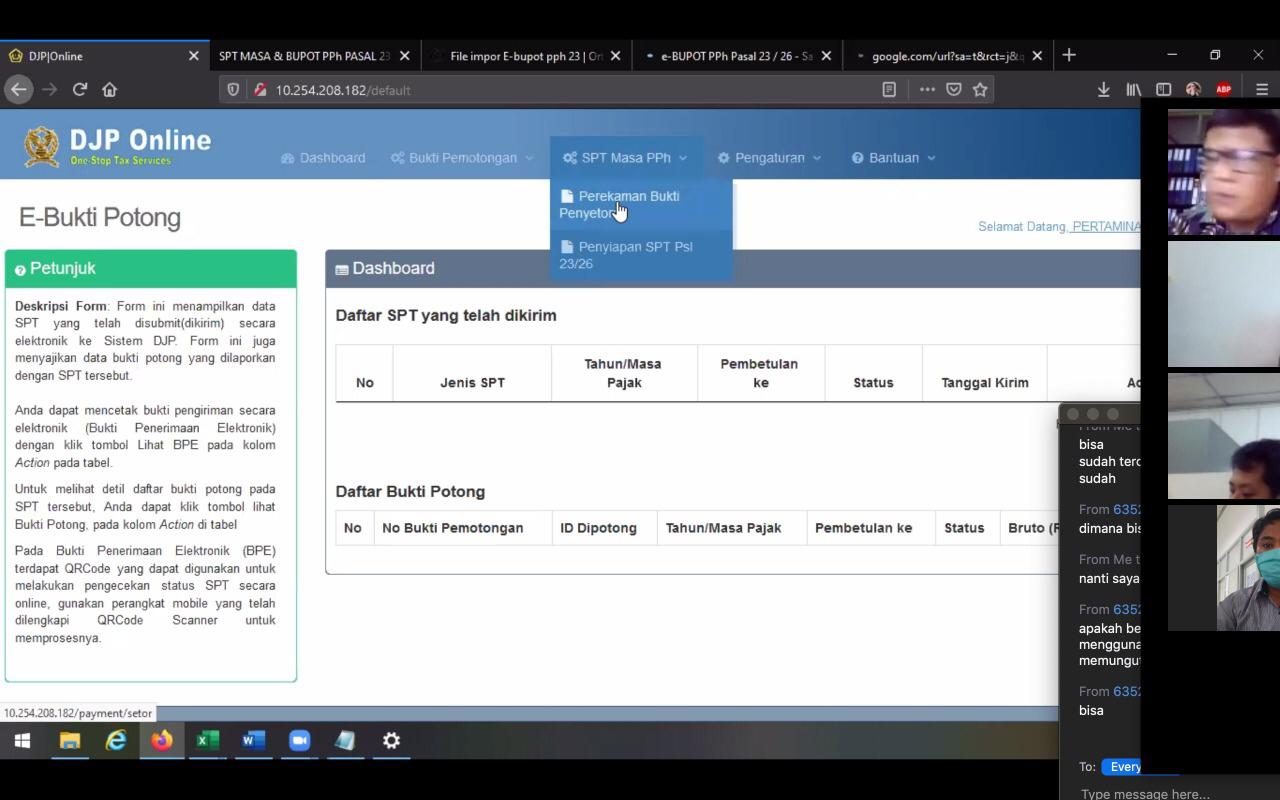Expand the Bukti Pemotongan dropdown menu
Viewport: 1280px width, 800px height.
tap(462, 158)
